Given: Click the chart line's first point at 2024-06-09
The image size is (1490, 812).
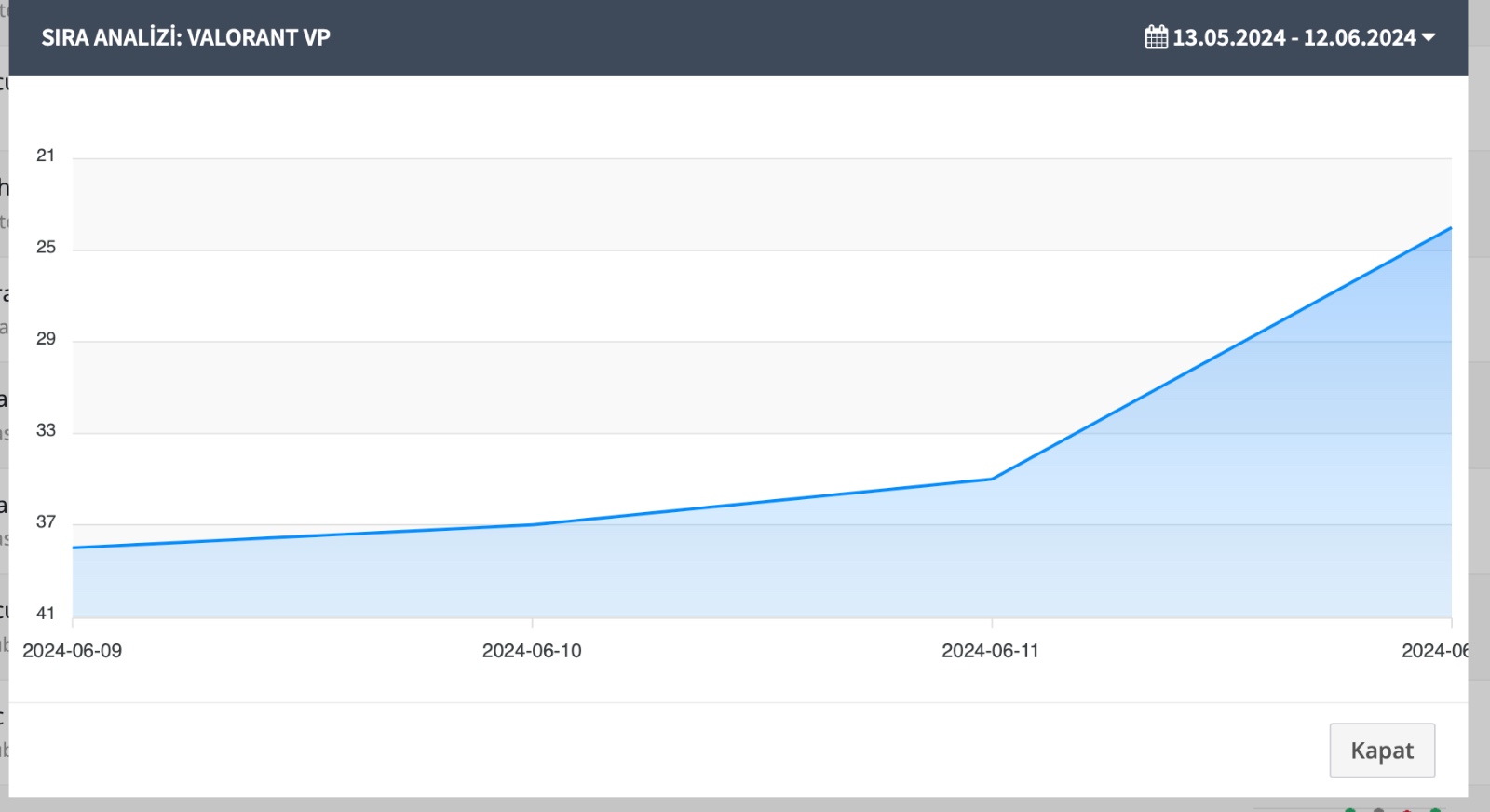Looking at the screenshot, I should tap(74, 548).
